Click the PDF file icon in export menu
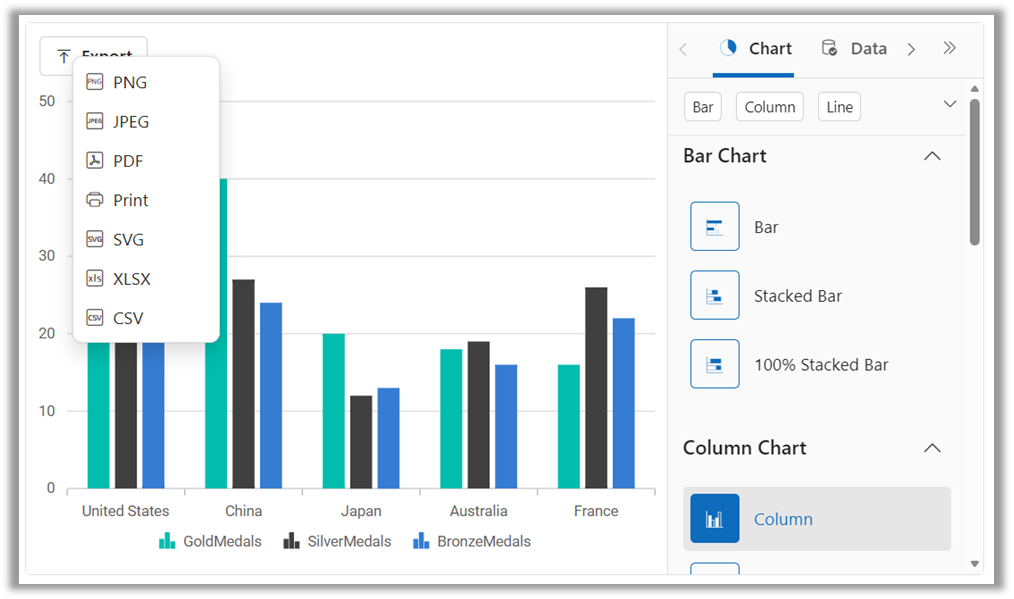 [x=94, y=160]
